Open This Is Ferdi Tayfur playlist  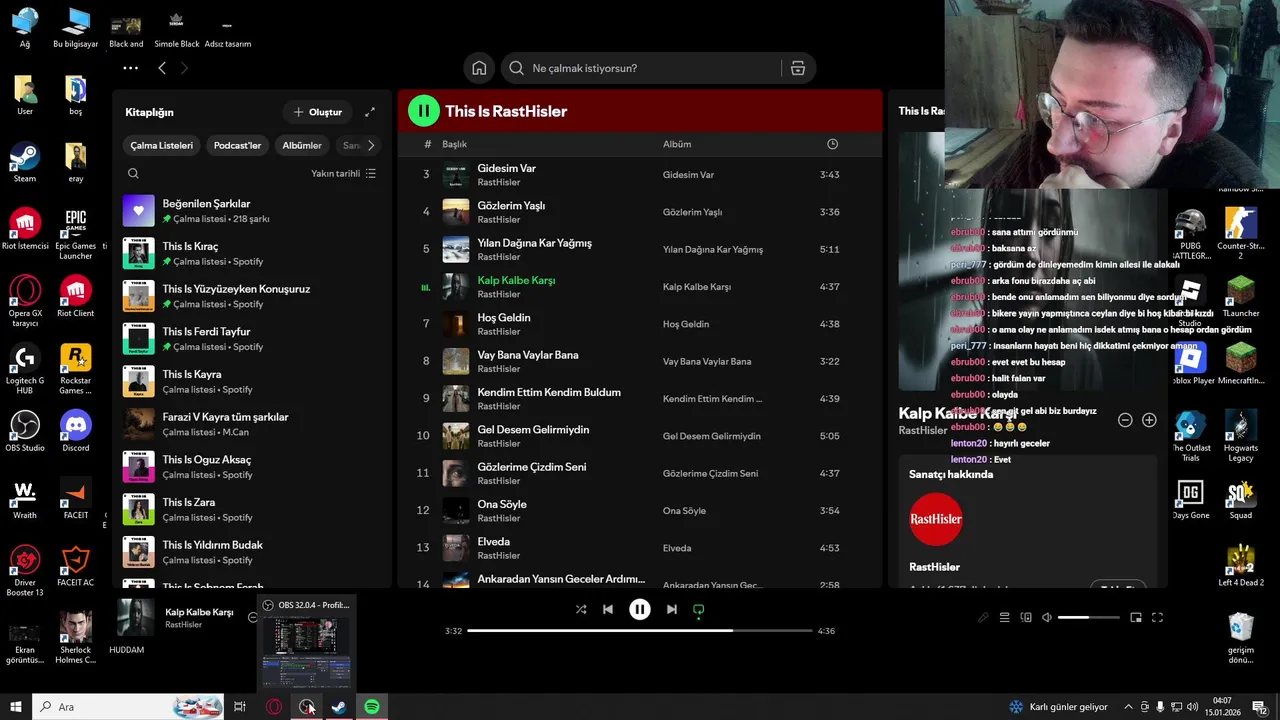click(x=252, y=339)
